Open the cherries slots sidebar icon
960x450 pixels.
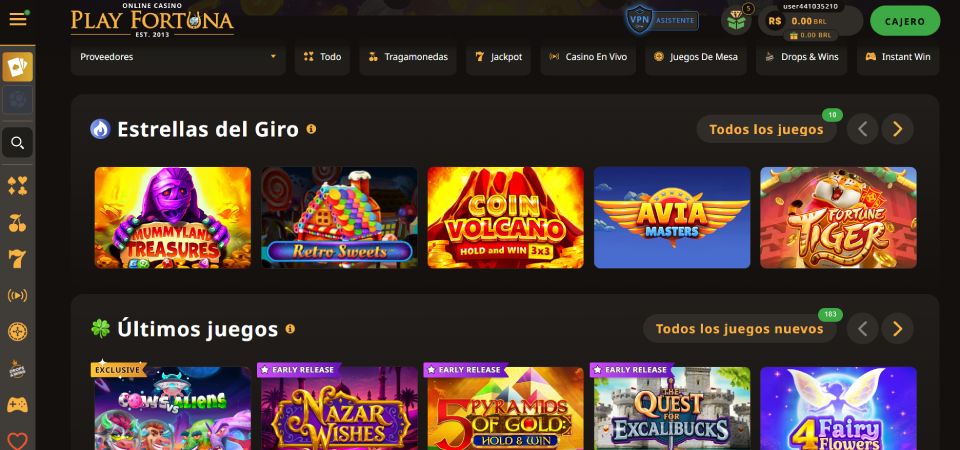(x=18, y=223)
